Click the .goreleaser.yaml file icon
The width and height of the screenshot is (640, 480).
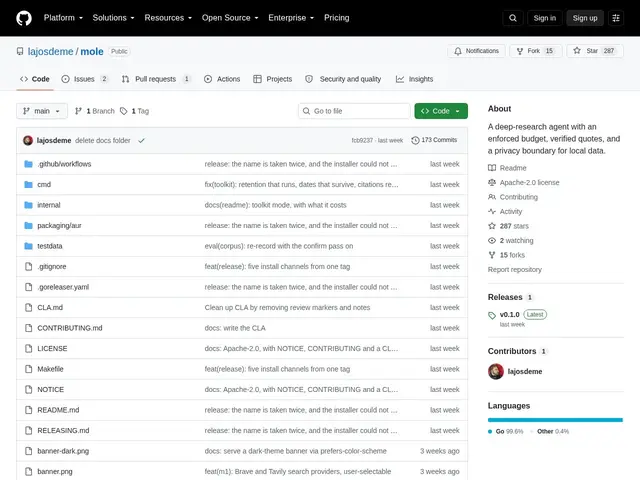(x=28, y=287)
